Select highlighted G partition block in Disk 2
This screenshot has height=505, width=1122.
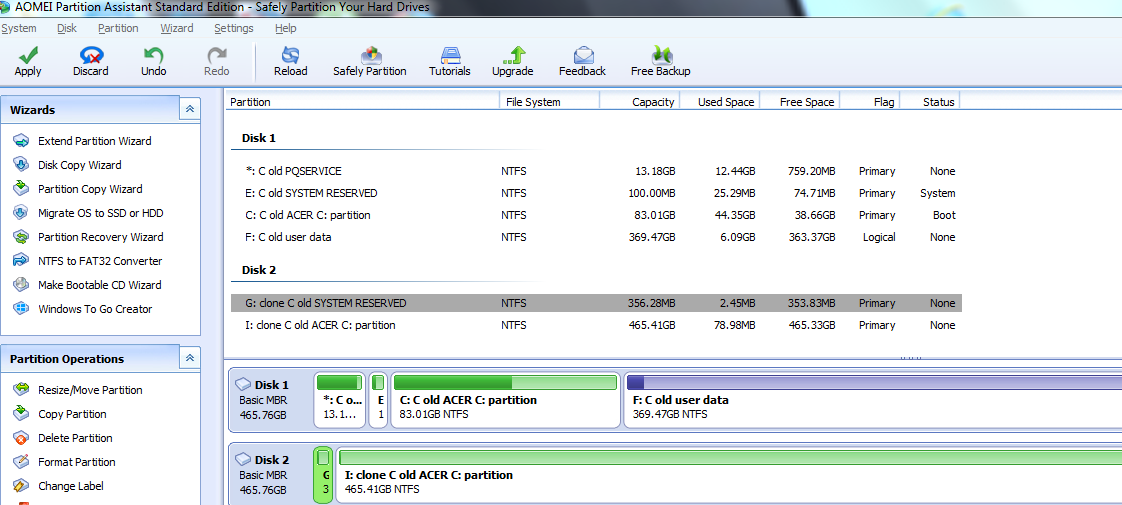[x=323, y=475]
